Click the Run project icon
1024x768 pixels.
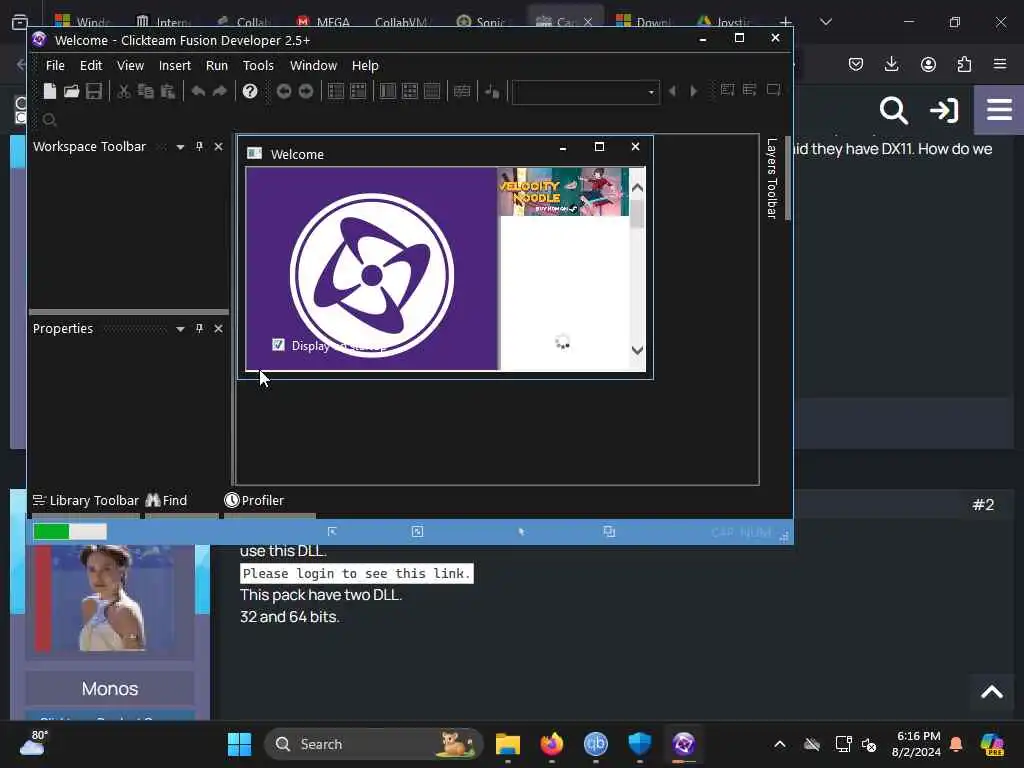pos(728,89)
